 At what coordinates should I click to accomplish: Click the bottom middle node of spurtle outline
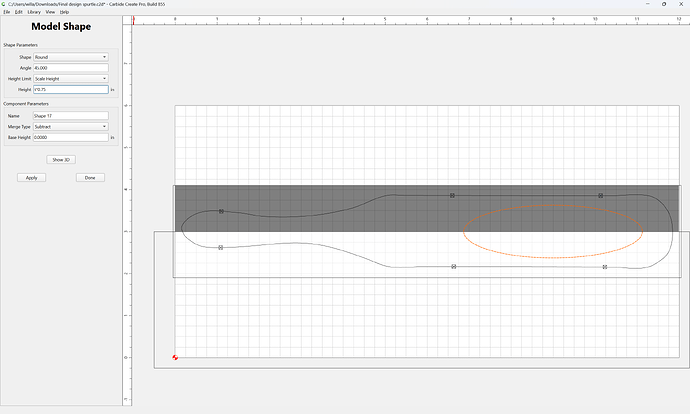click(x=454, y=267)
